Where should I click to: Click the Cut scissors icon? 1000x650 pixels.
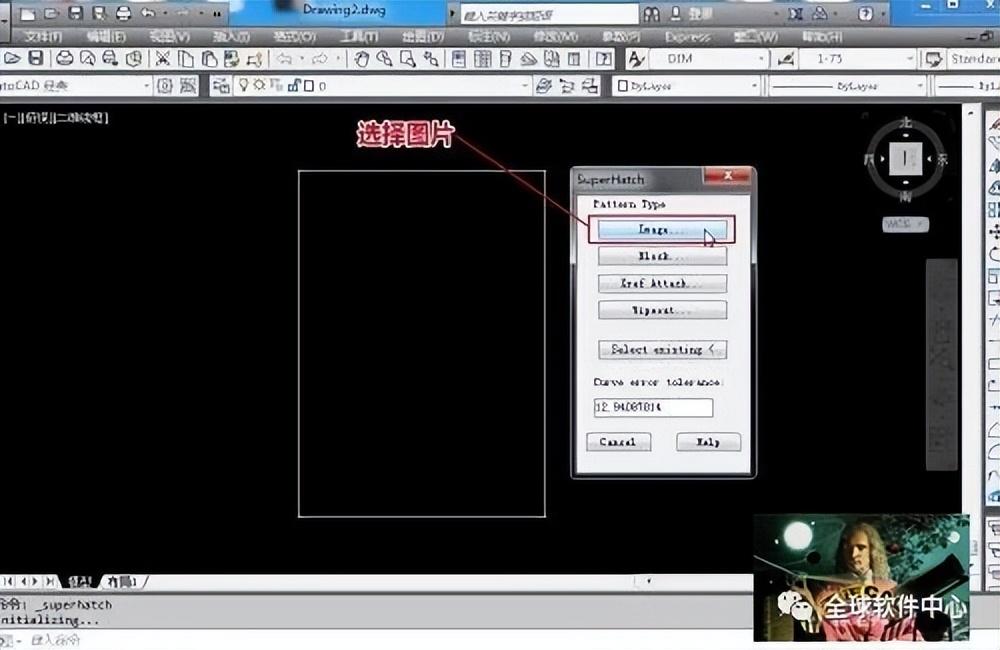163,59
